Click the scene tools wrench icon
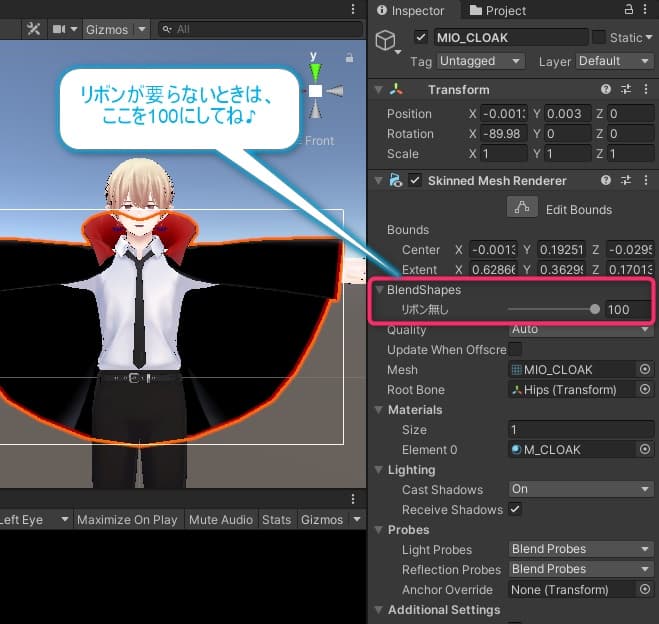Image resolution: width=659 pixels, height=624 pixels. click(34, 29)
